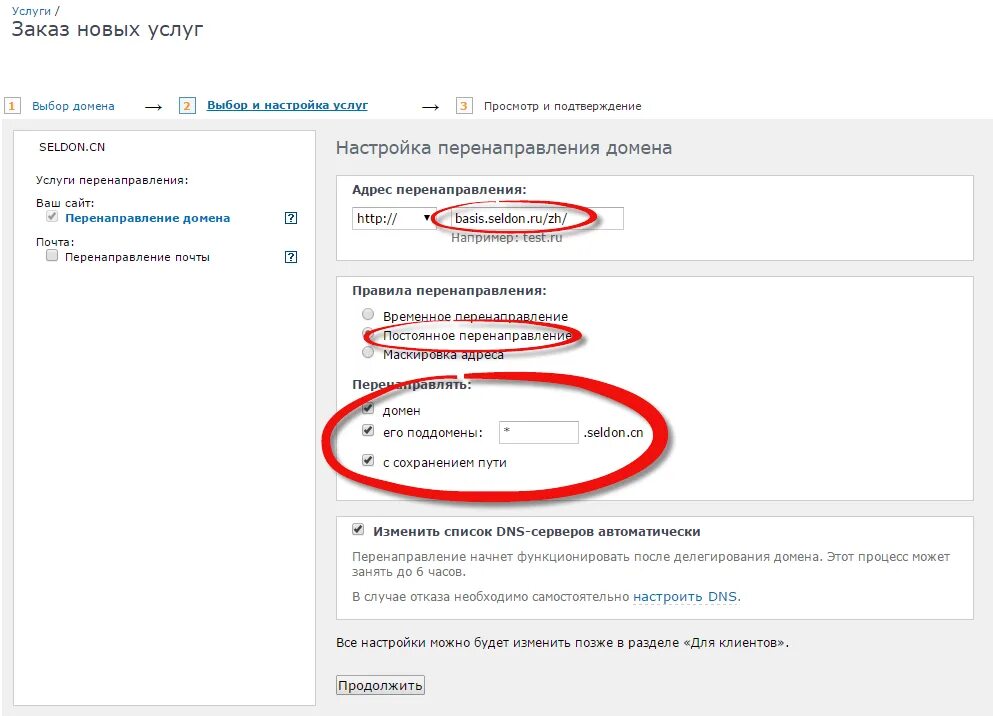Viewport: 993px width, 716px height.
Task: Open the http:// protocol dropdown
Action: (393, 218)
